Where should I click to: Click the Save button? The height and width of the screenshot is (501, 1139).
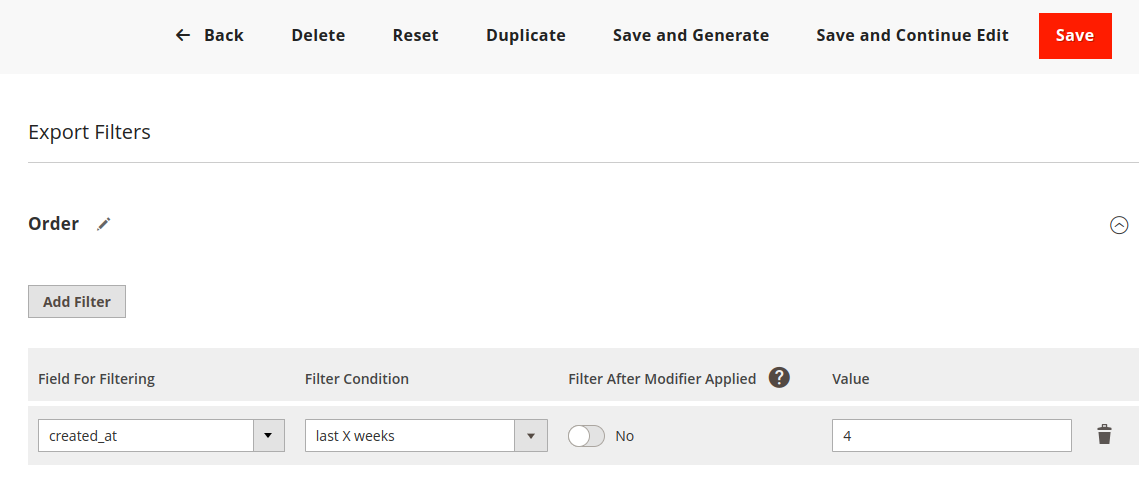(x=1075, y=36)
